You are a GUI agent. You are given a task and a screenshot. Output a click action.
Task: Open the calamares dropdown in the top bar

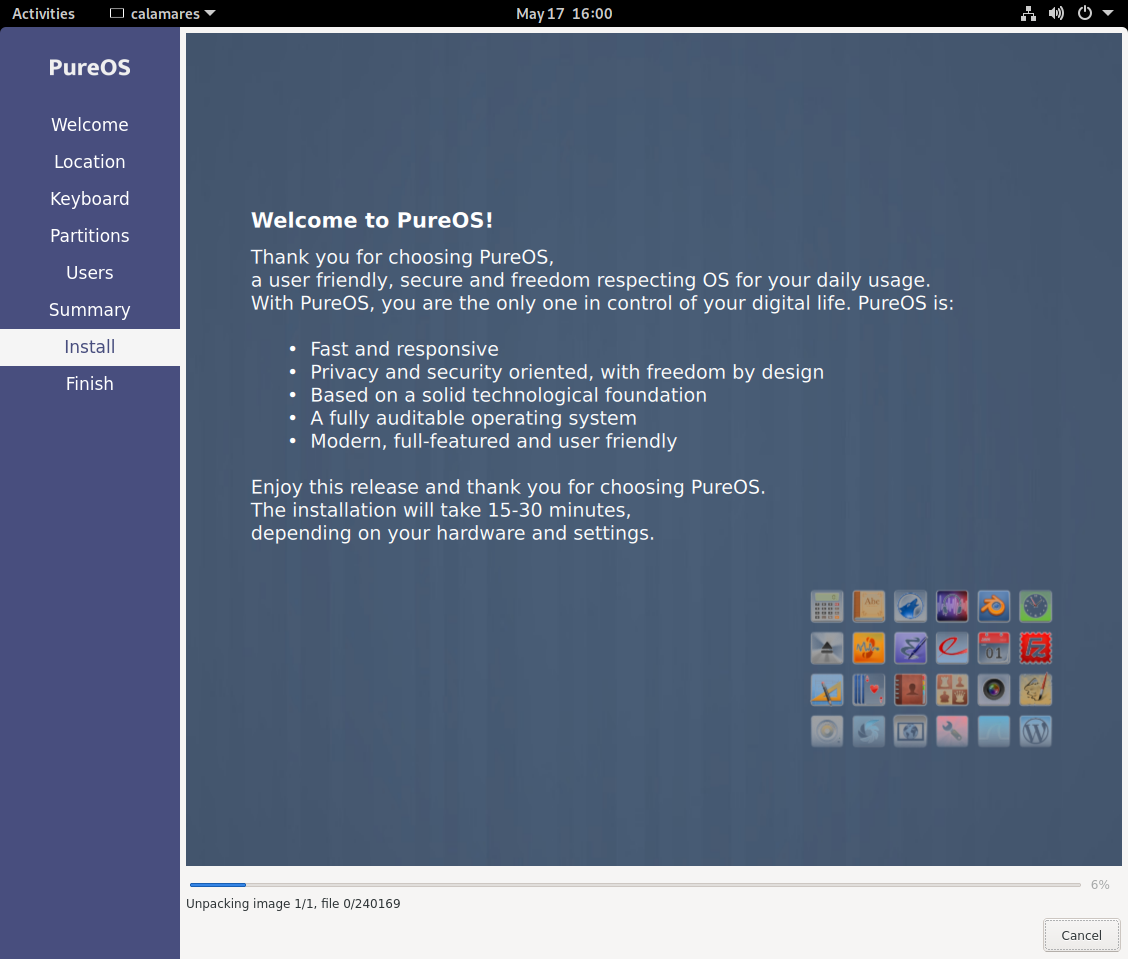[161, 13]
